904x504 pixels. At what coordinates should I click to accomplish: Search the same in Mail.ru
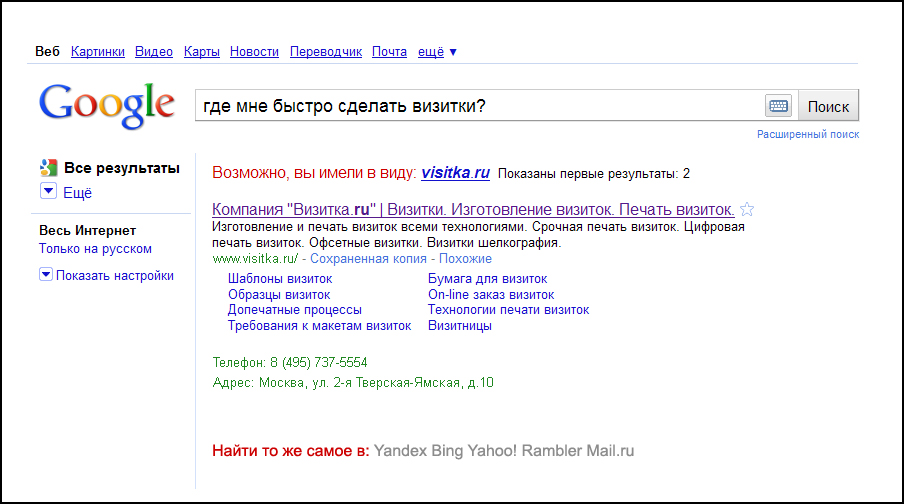click(x=610, y=450)
